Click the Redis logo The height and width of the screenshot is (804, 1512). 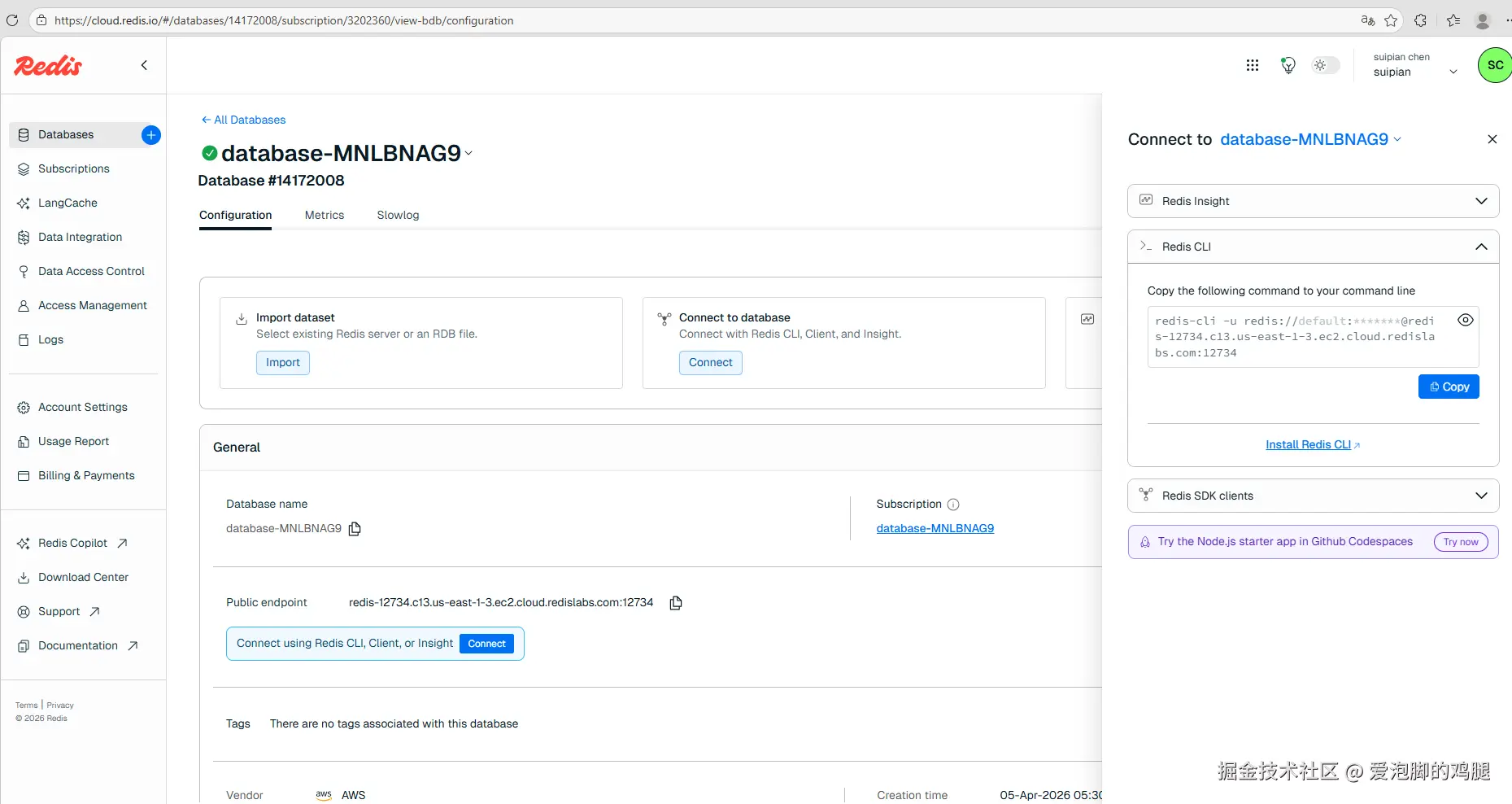[48, 65]
